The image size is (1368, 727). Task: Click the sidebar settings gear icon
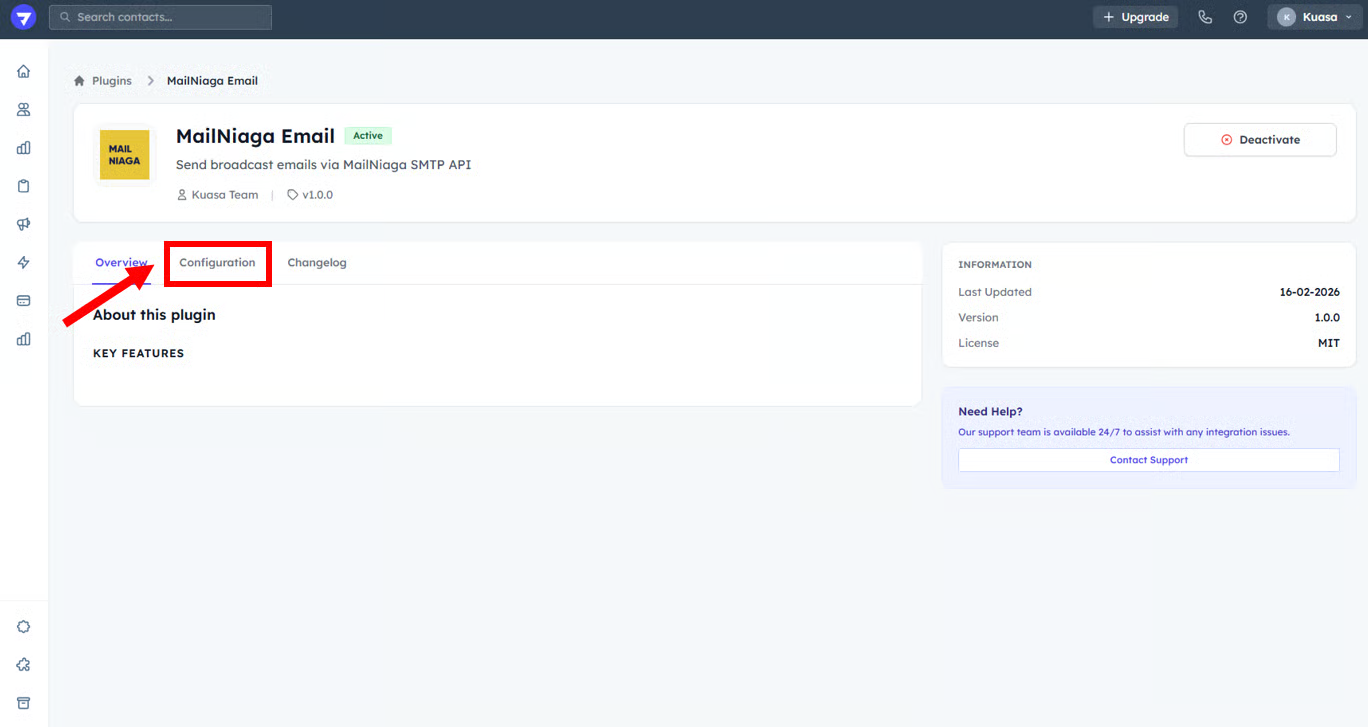(x=24, y=627)
